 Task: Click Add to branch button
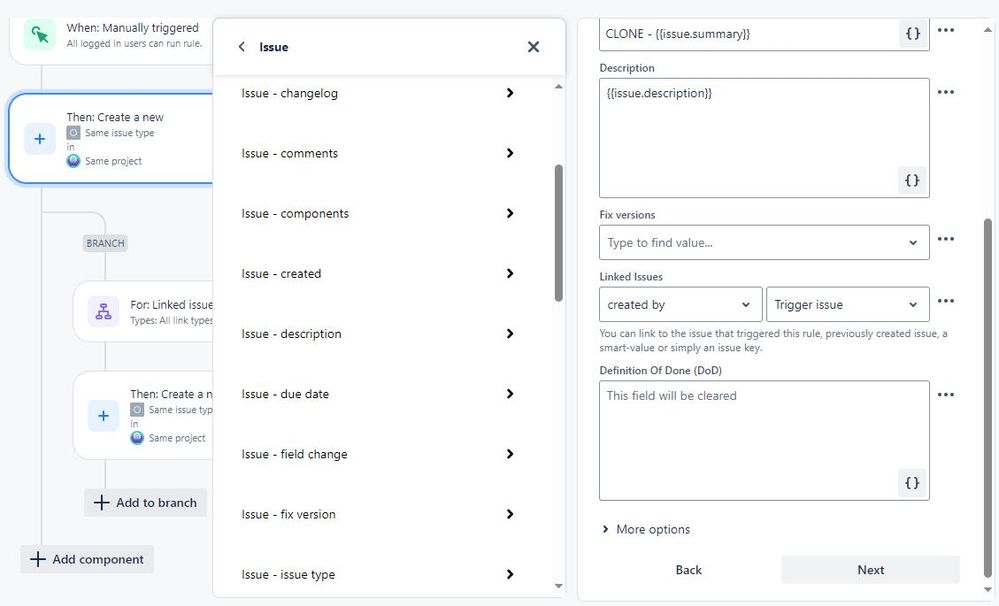click(x=145, y=503)
